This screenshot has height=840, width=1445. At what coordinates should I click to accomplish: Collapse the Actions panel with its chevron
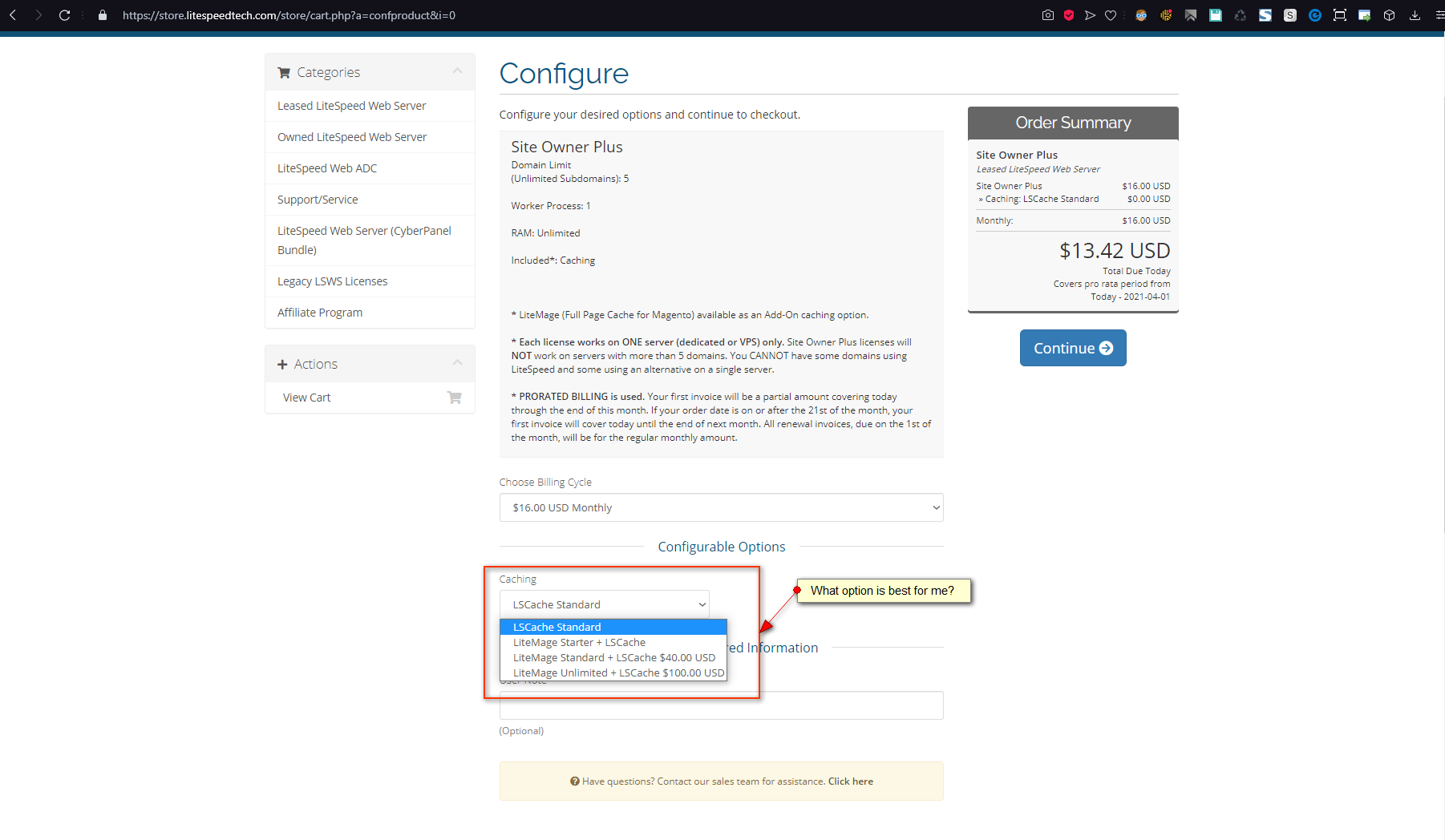tap(457, 363)
